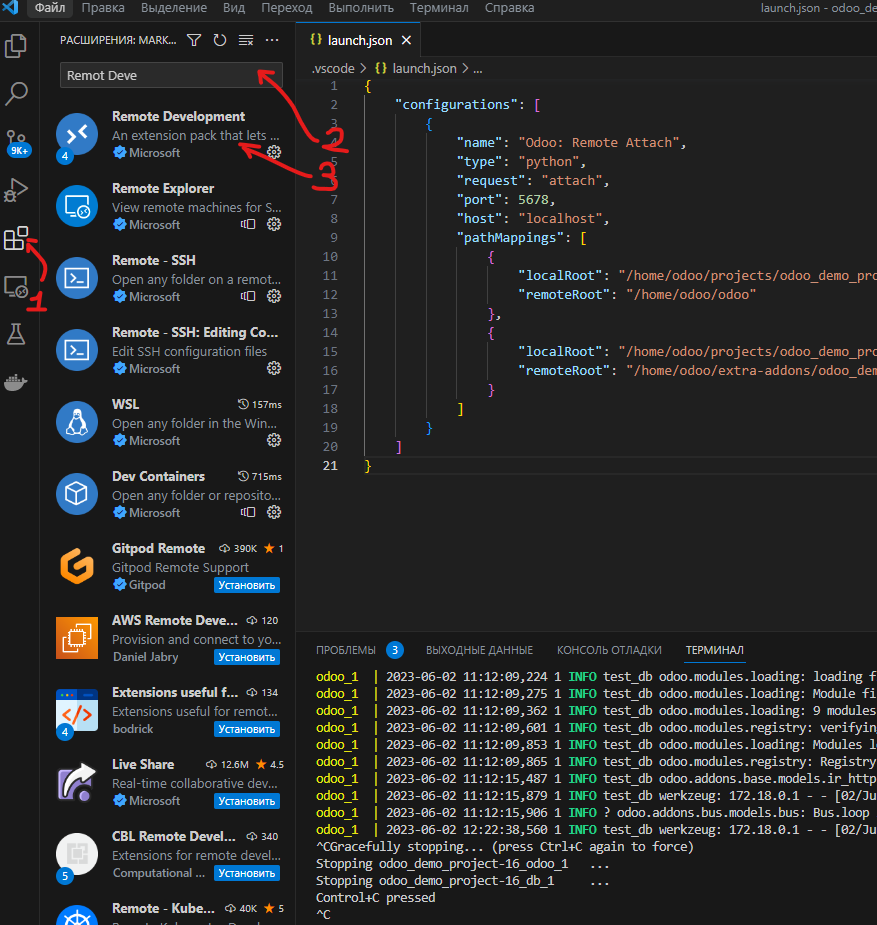Open manage gear for Dev Containers extension
Viewport: 877px width, 925px height.
(274, 512)
